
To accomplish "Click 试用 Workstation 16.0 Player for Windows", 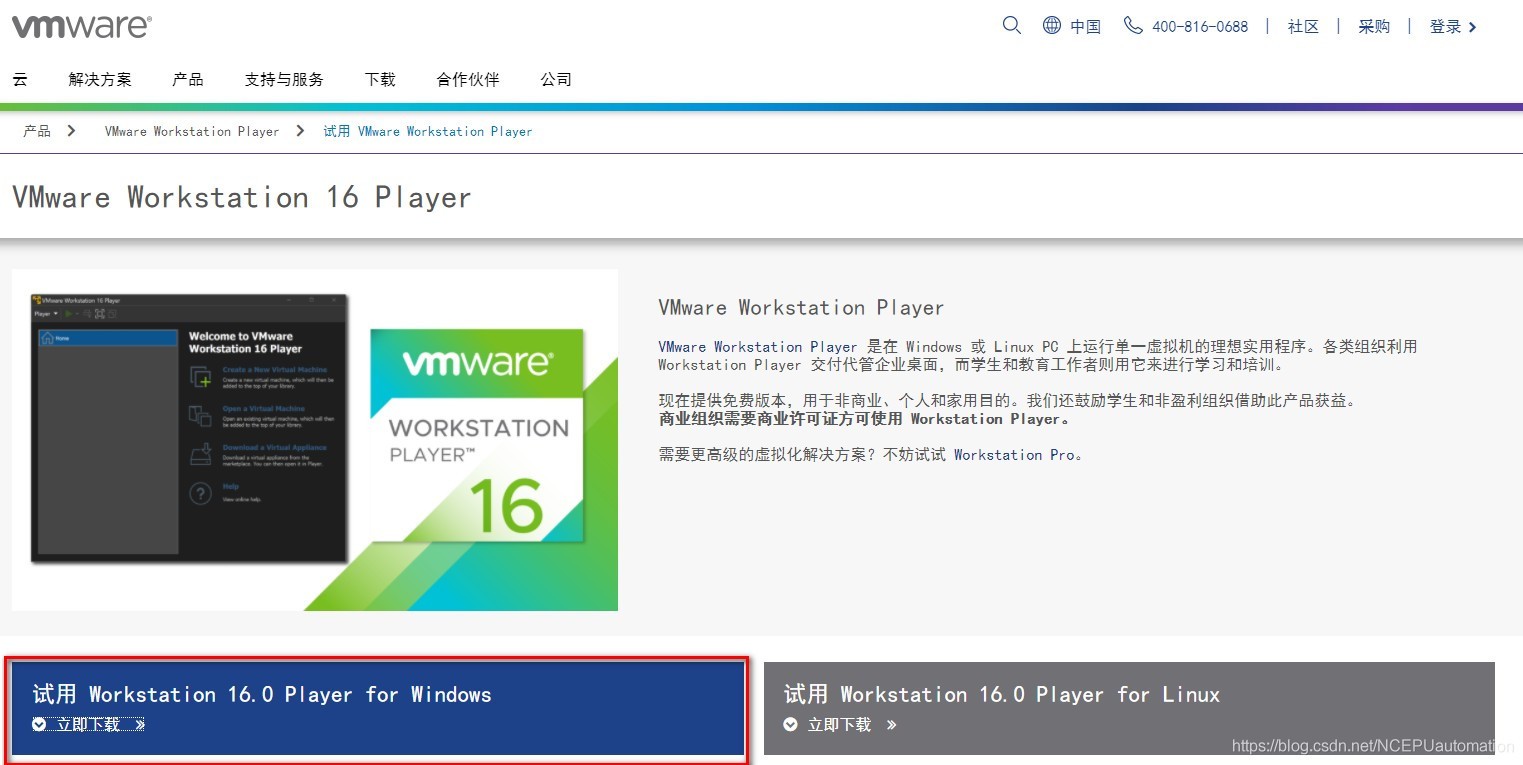I will tap(262, 694).
